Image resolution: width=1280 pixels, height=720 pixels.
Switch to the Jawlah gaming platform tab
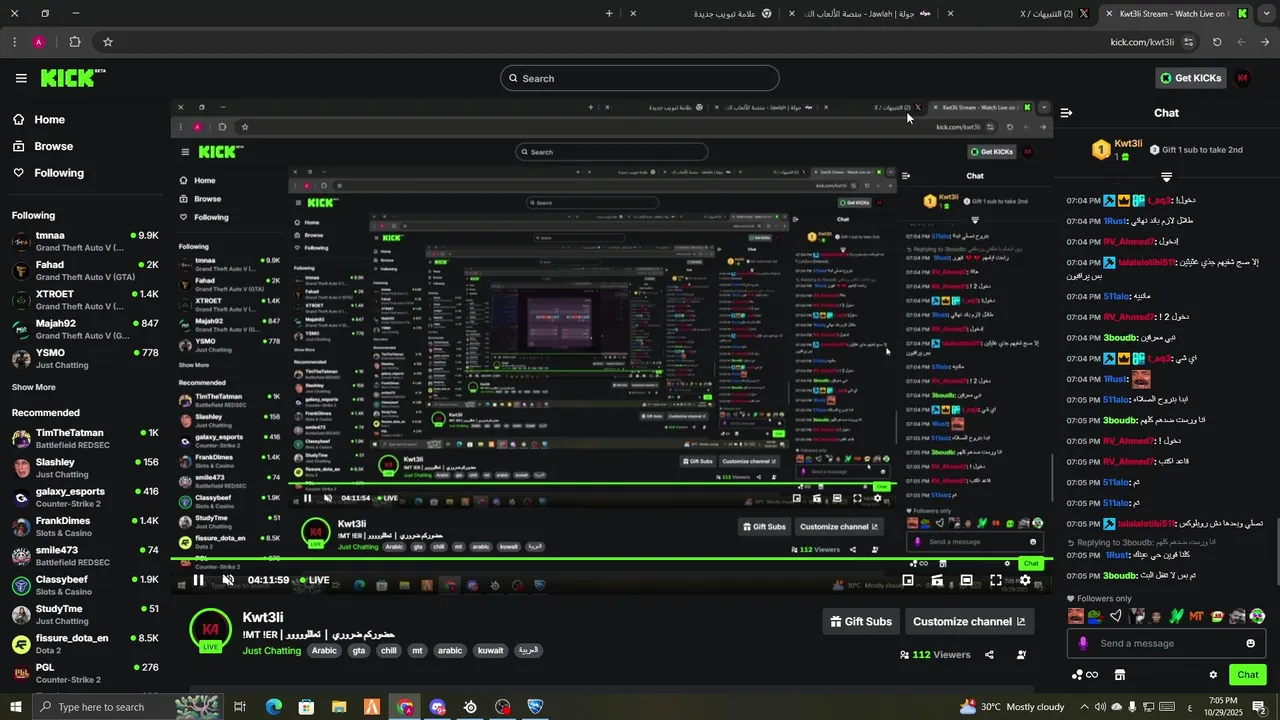(x=868, y=14)
